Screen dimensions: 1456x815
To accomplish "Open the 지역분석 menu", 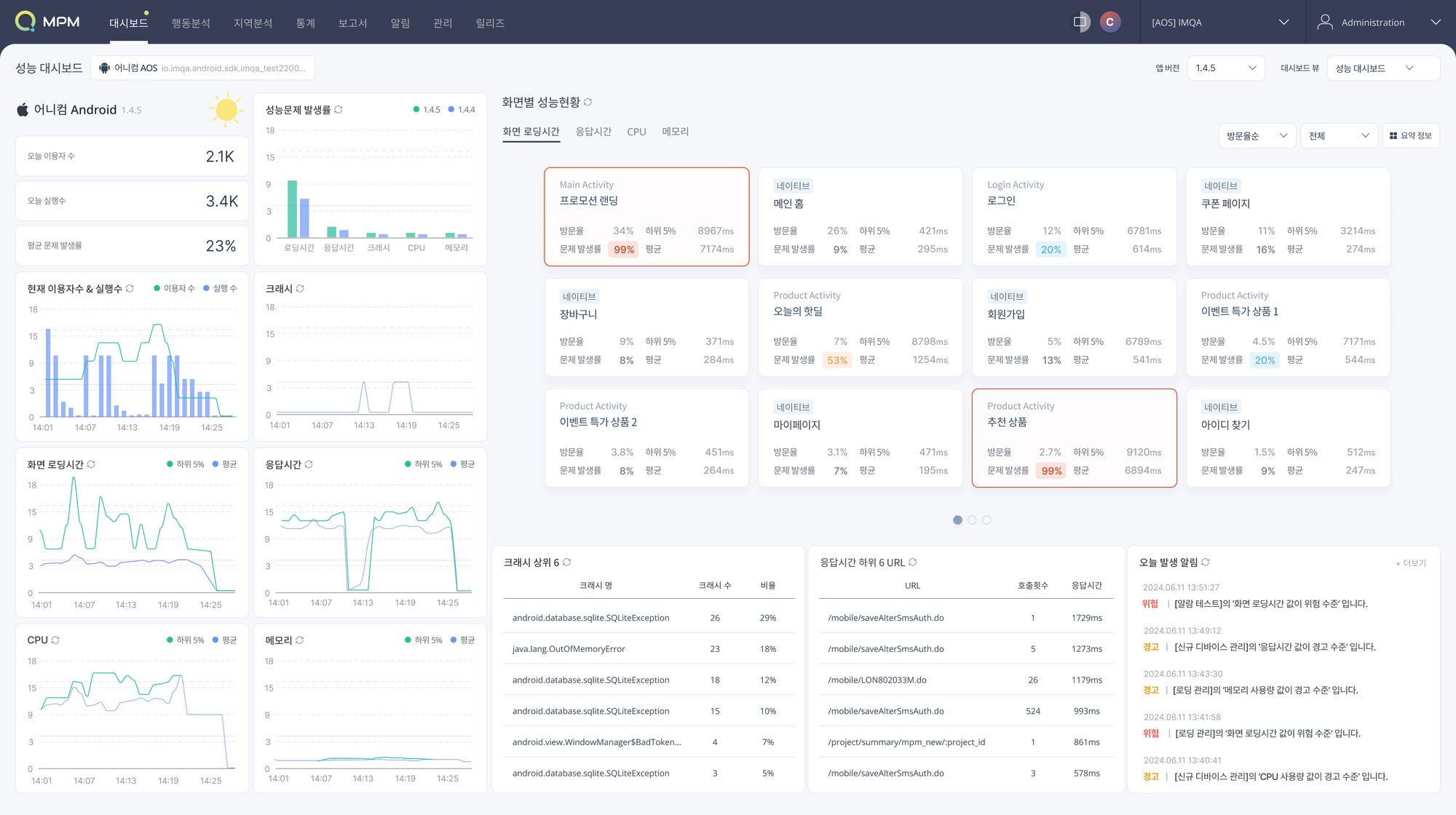I will 253,23.
